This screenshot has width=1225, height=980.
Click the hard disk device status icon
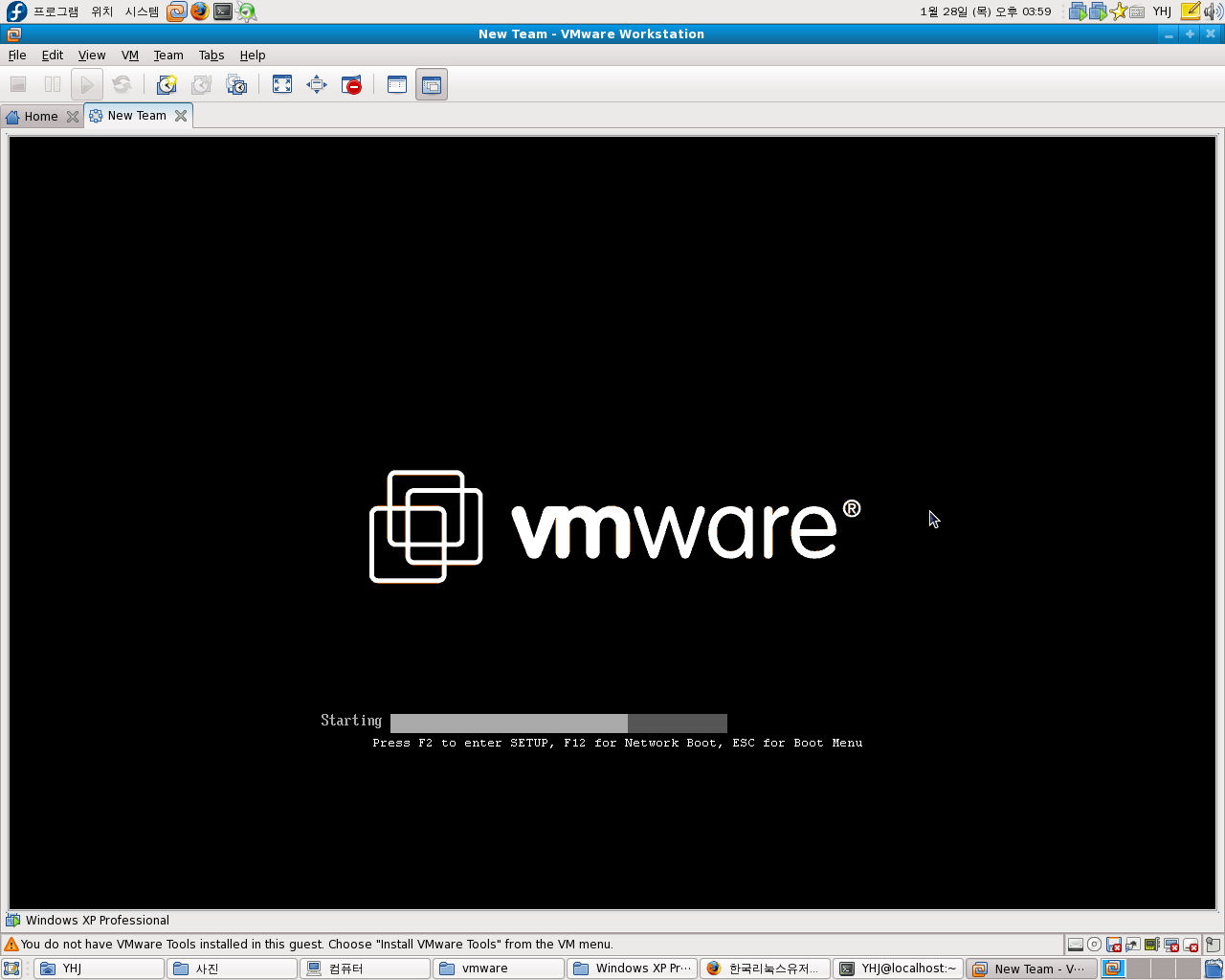(1076, 945)
